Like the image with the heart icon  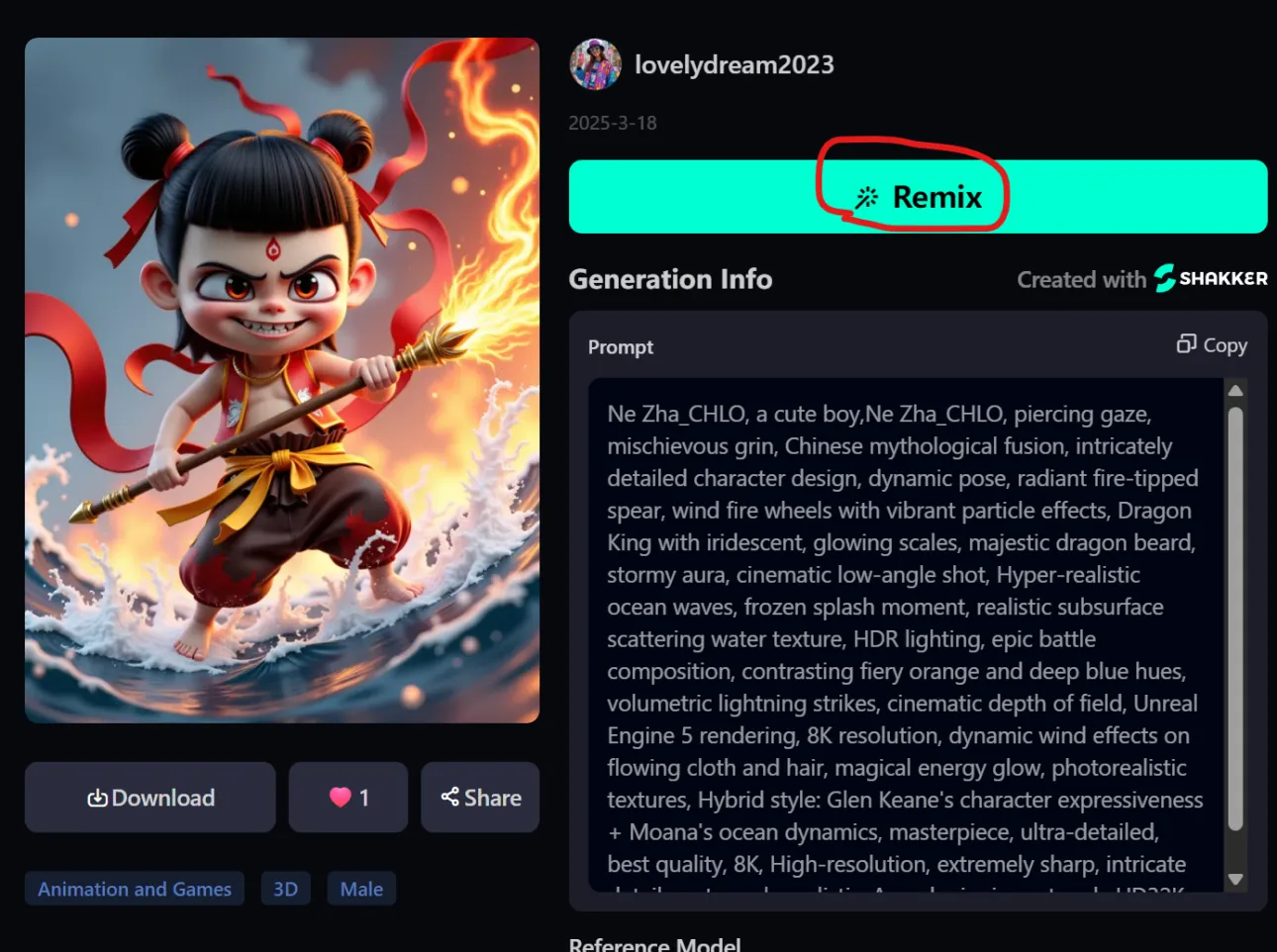(x=341, y=798)
